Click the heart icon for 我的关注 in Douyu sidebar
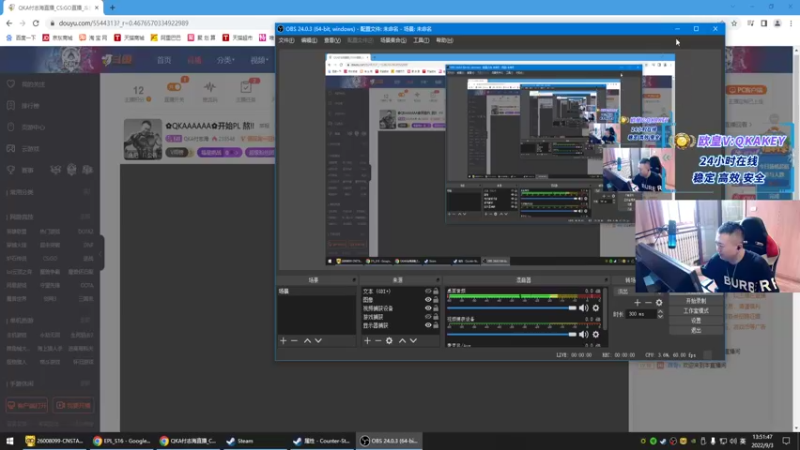Screen dimensions: 800x450 (x=11, y=84)
